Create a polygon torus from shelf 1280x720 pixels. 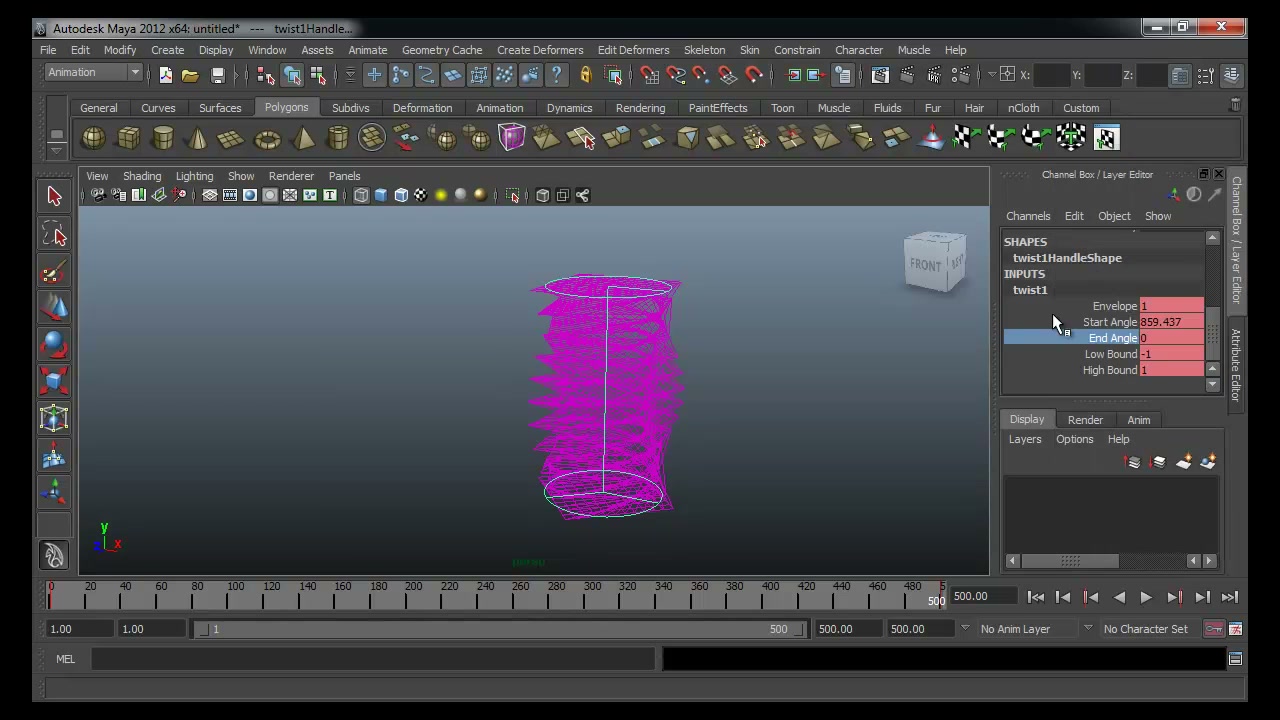(x=267, y=138)
